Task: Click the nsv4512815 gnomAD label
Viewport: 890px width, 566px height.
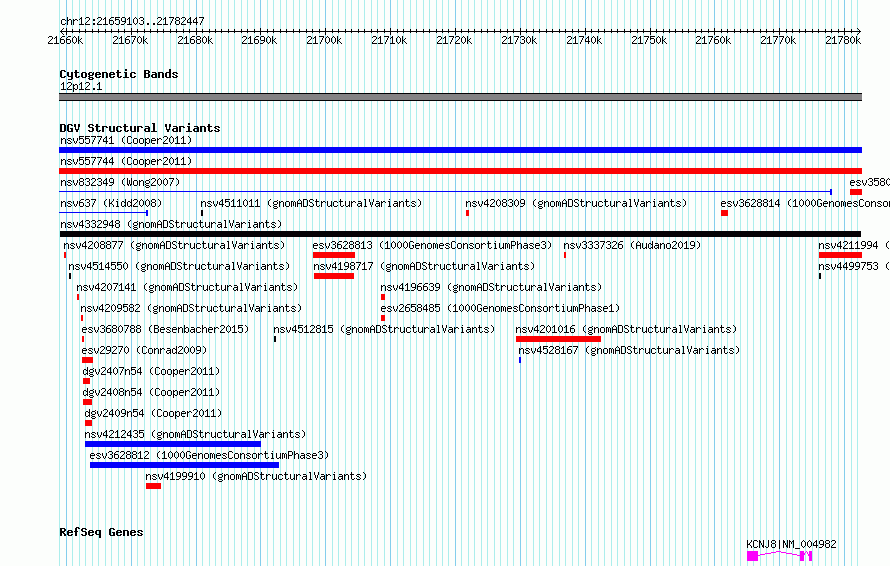Action: [x=384, y=329]
